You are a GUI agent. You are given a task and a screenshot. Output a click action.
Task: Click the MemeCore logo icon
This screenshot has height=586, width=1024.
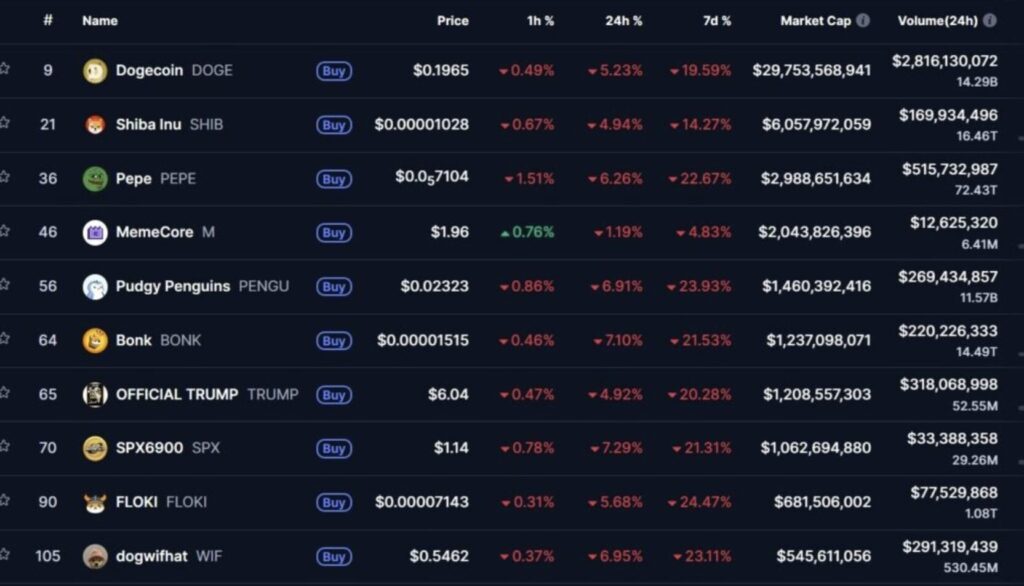coord(94,232)
